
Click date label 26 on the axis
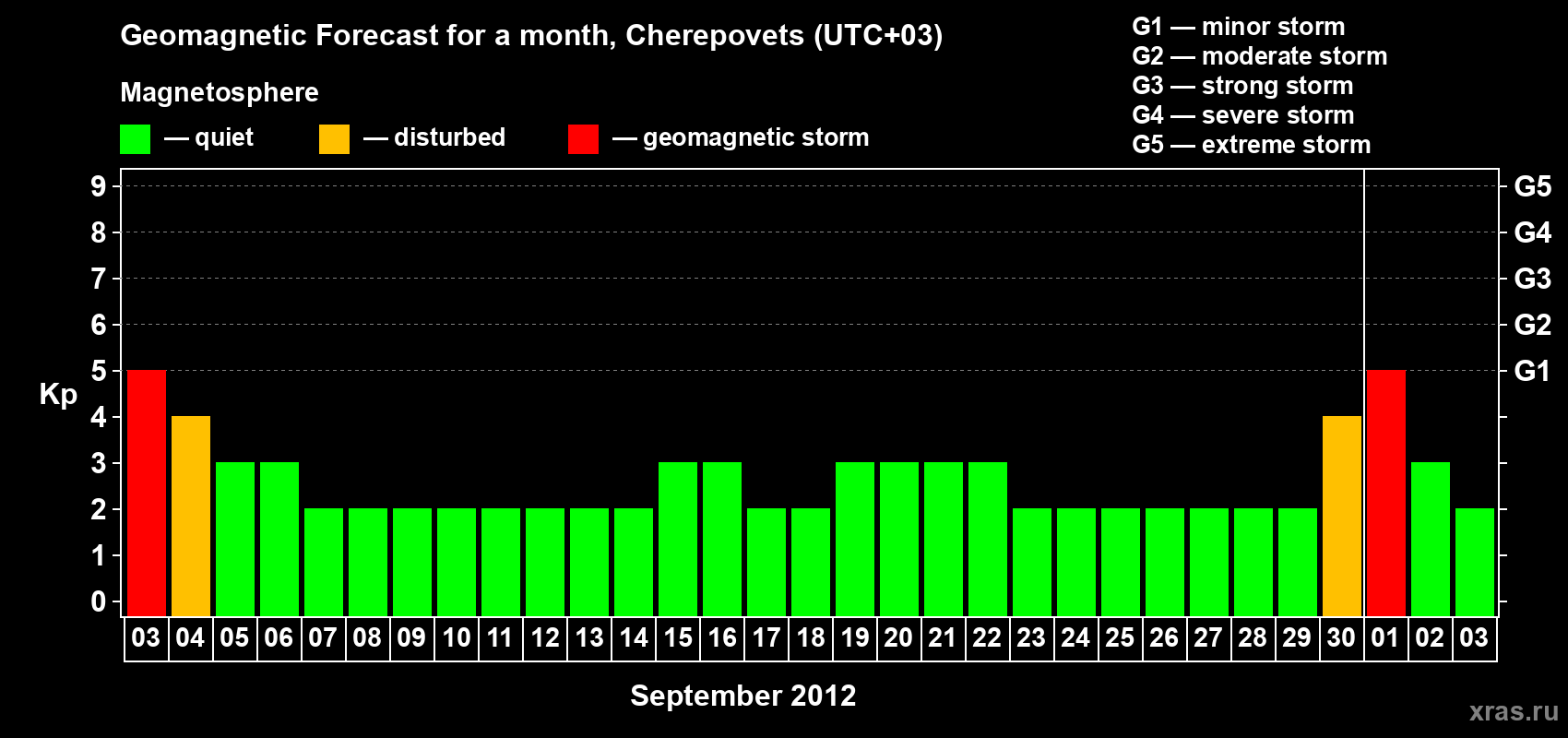[x=1164, y=638]
